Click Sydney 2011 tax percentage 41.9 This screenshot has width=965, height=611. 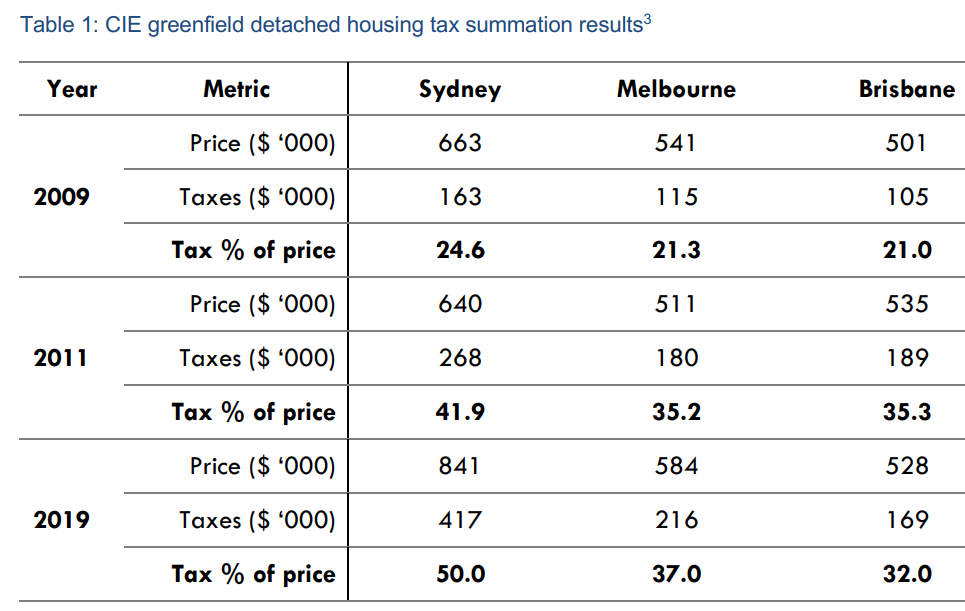pos(460,412)
